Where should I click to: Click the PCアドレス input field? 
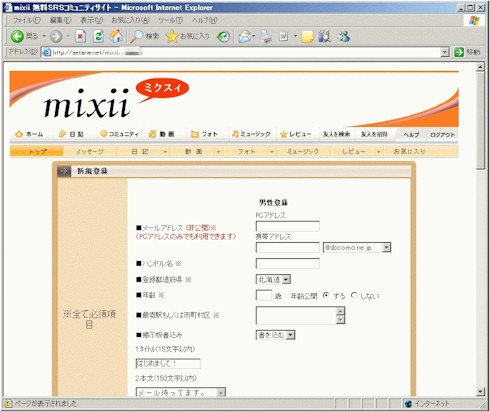(288, 226)
